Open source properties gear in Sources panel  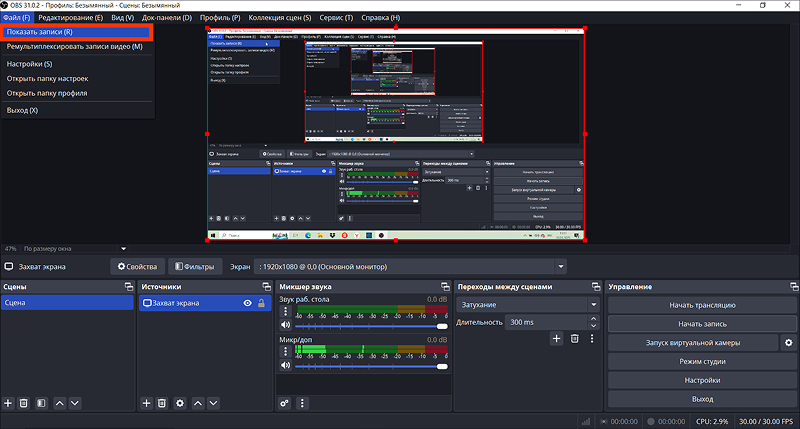pos(180,403)
